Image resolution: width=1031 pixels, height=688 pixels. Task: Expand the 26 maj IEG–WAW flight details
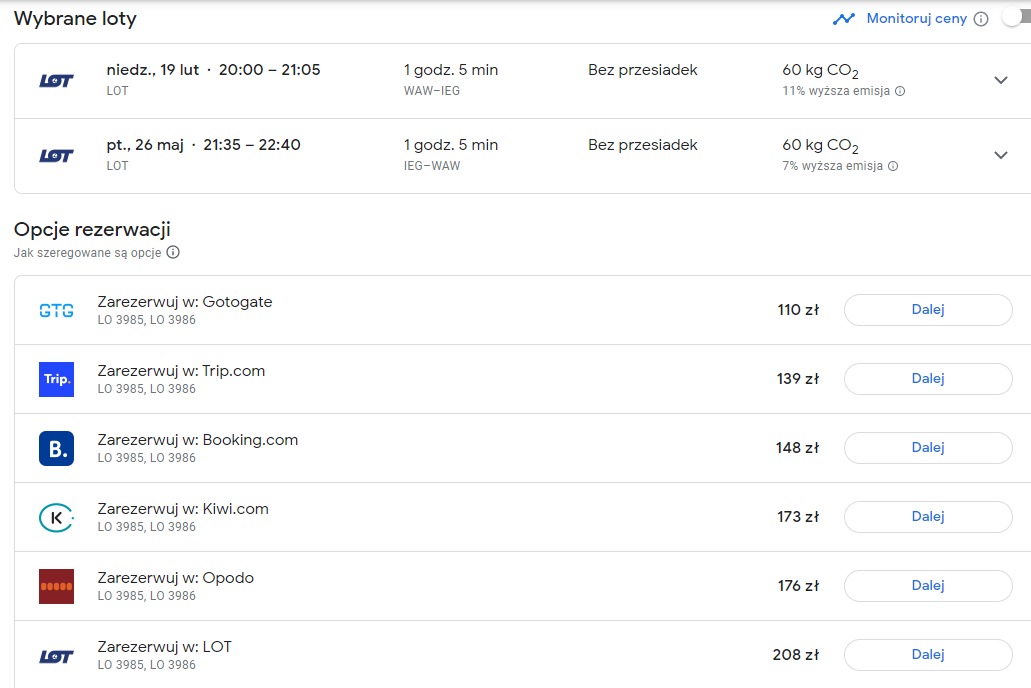pos(1001,155)
